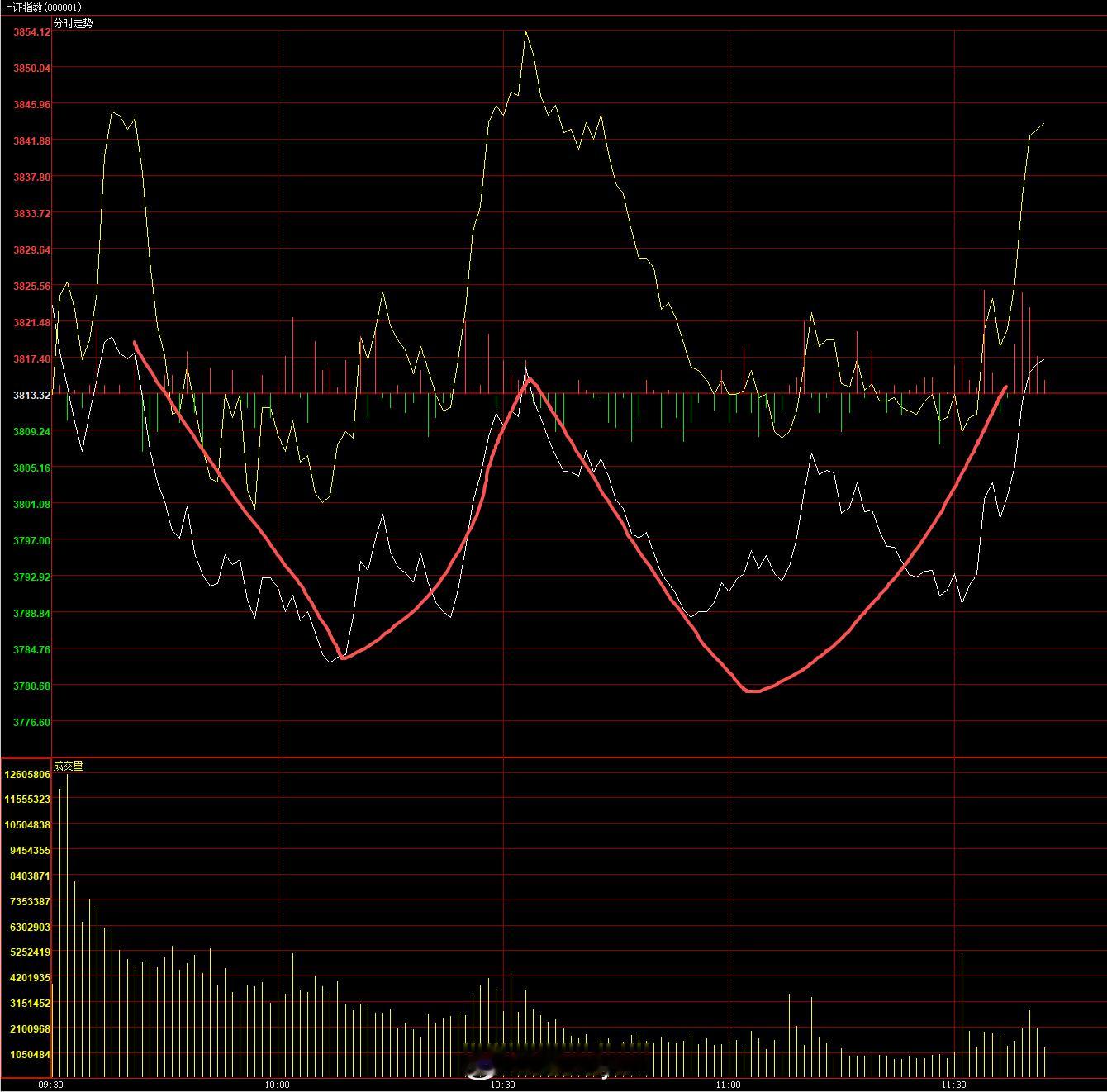Pick the 6302903 volume axis value
This screenshot has width=1107, height=1092.
click(x=30, y=927)
